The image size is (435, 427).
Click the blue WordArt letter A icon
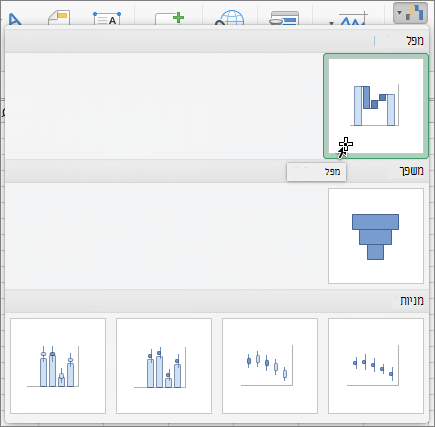click(14, 20)
